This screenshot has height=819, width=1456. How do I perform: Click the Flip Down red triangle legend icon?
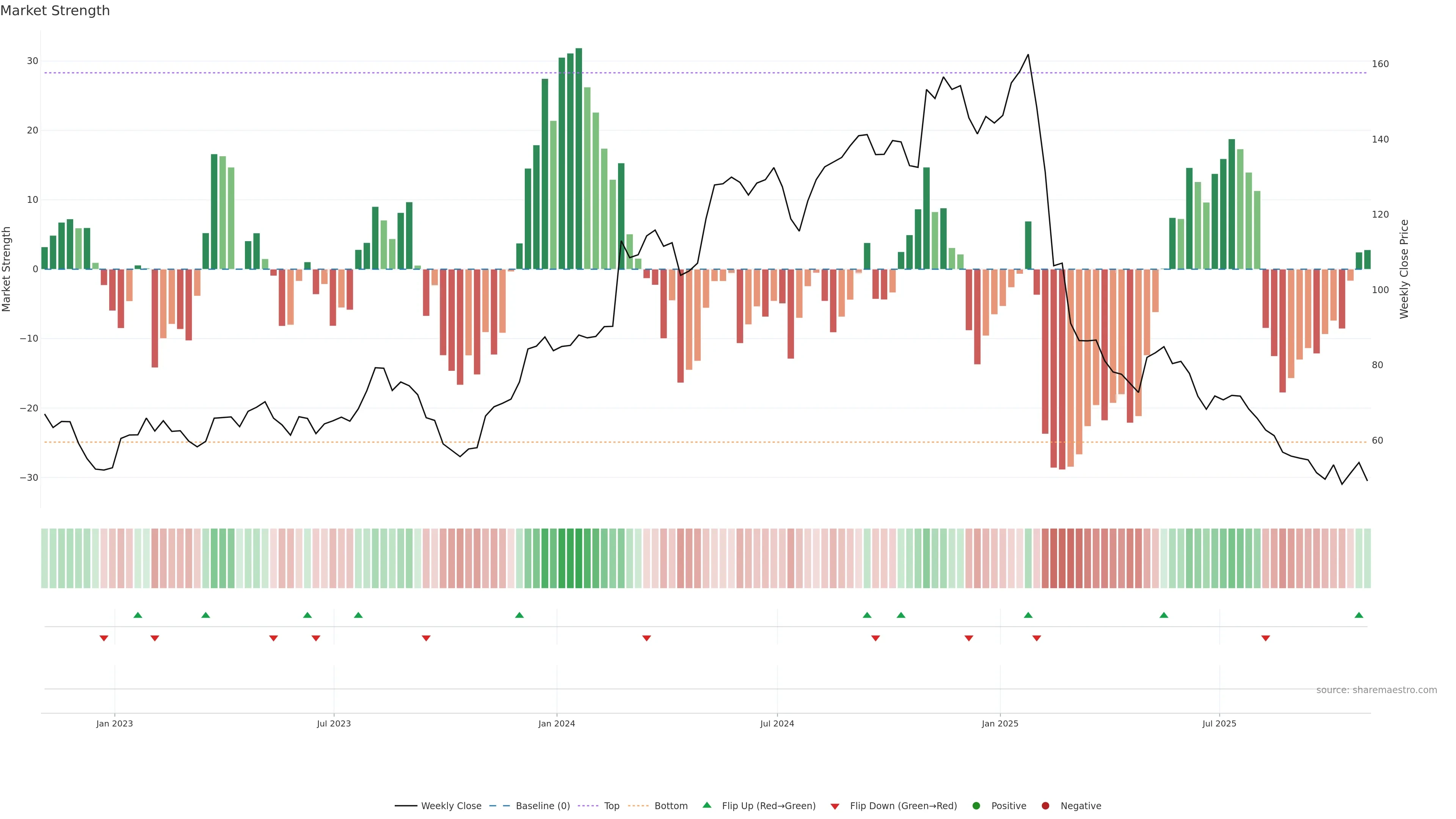[835, 806]
